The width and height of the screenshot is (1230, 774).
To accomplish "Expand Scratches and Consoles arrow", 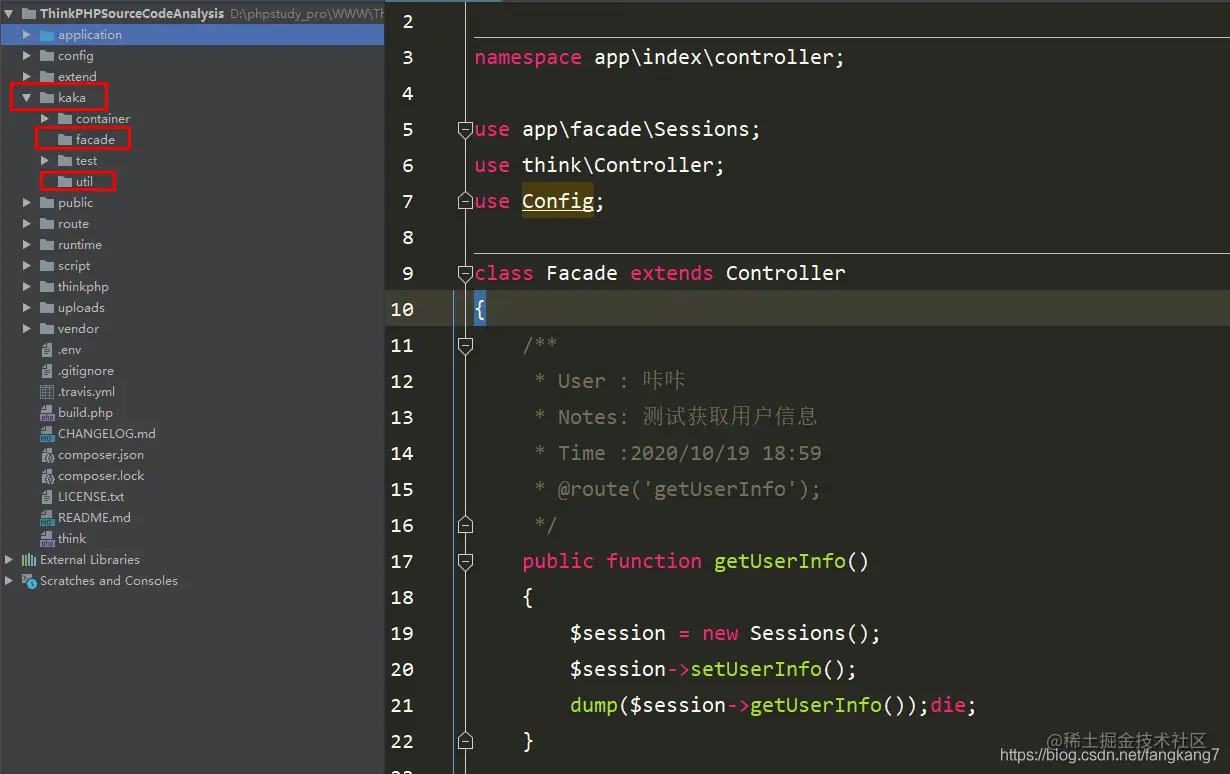I will click(9, 581).
